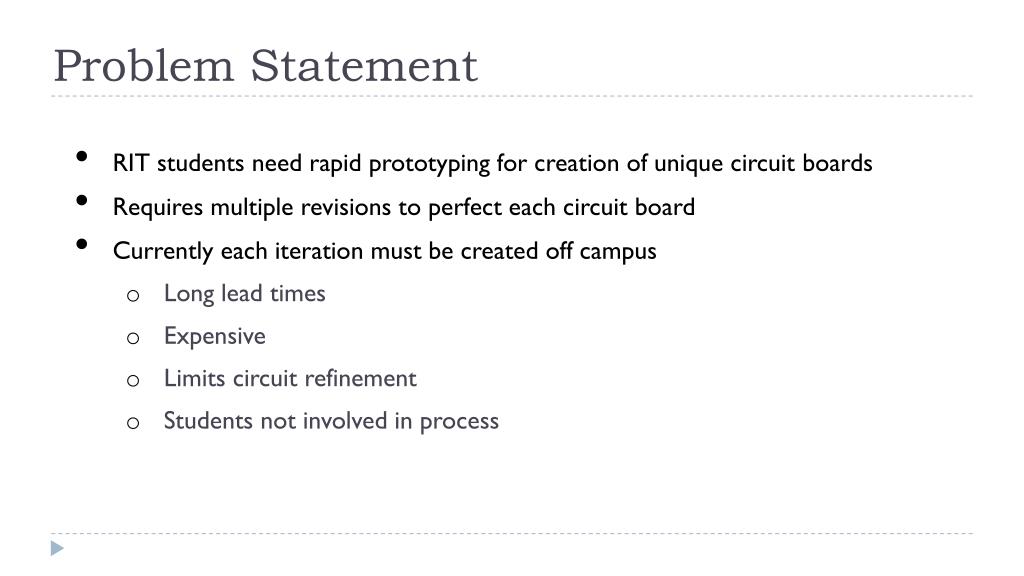Click the bullet before Currently each iteration
Image resolution: width=1024 pixels, height=576 pixels.
[x=82, y=245]
